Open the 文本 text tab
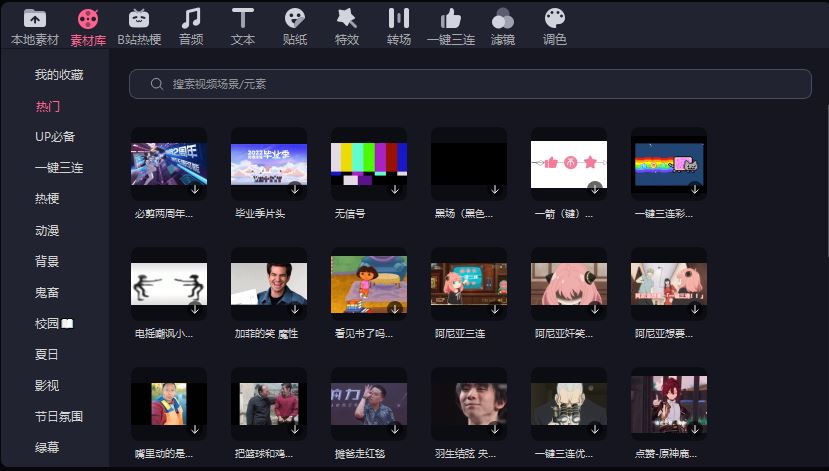 pos(243,26)
